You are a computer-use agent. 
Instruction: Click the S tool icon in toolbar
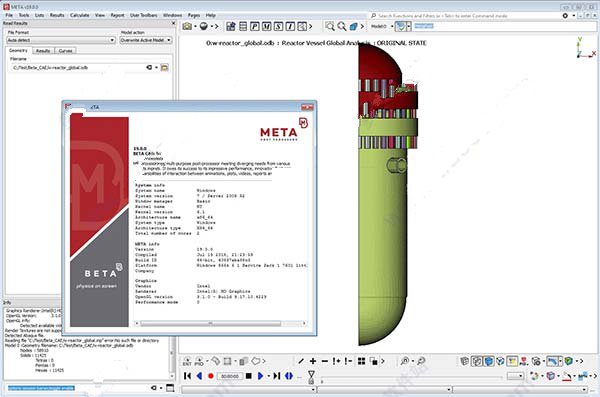click(x=279, y=26)
